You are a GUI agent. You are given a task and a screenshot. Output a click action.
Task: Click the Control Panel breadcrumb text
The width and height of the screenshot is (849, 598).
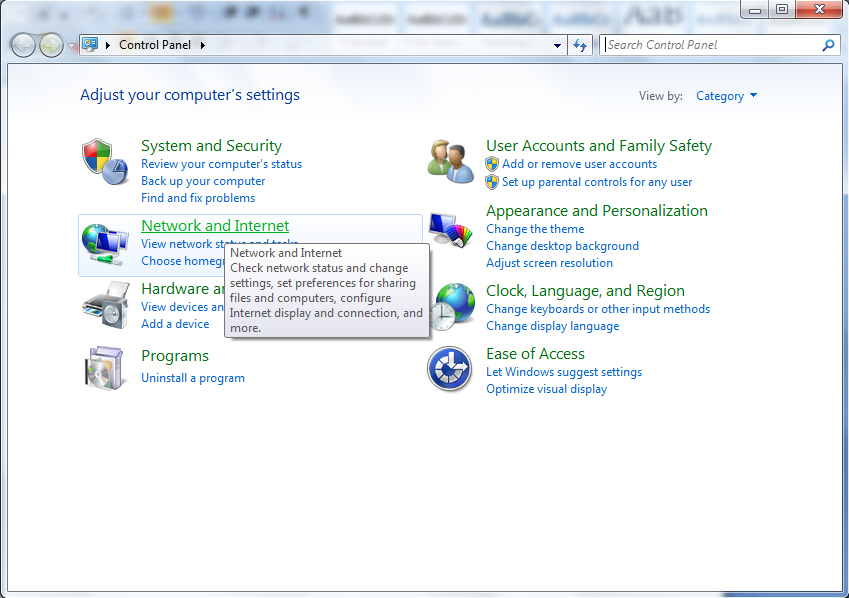(x=155, y=45)
